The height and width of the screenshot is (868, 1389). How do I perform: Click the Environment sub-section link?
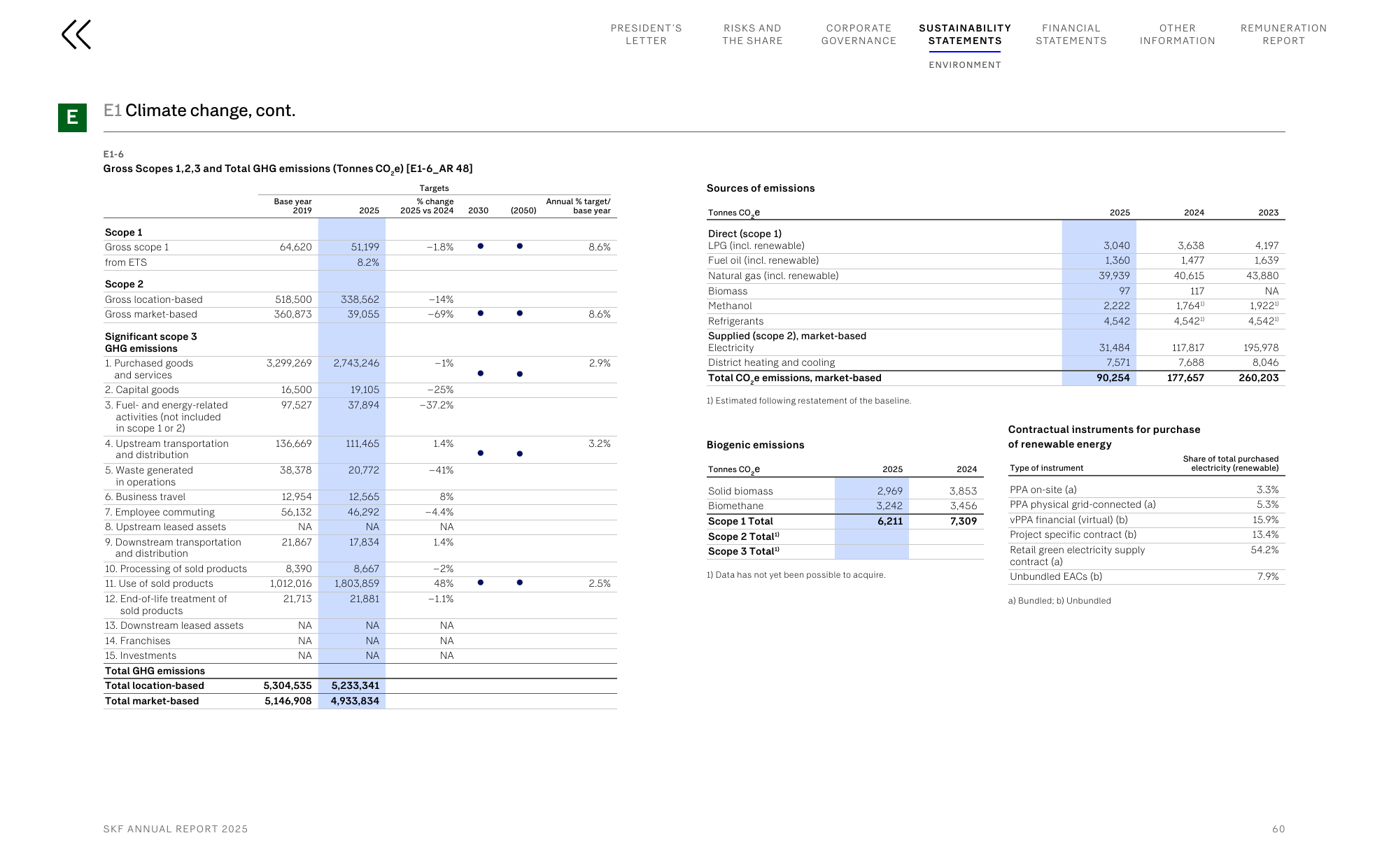965,65
